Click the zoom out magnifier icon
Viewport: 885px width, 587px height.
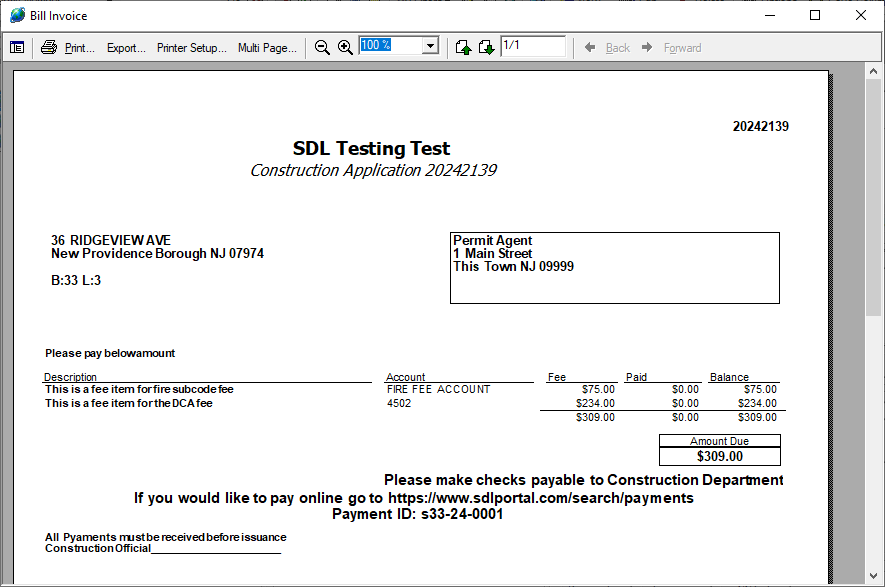(322, 47)
